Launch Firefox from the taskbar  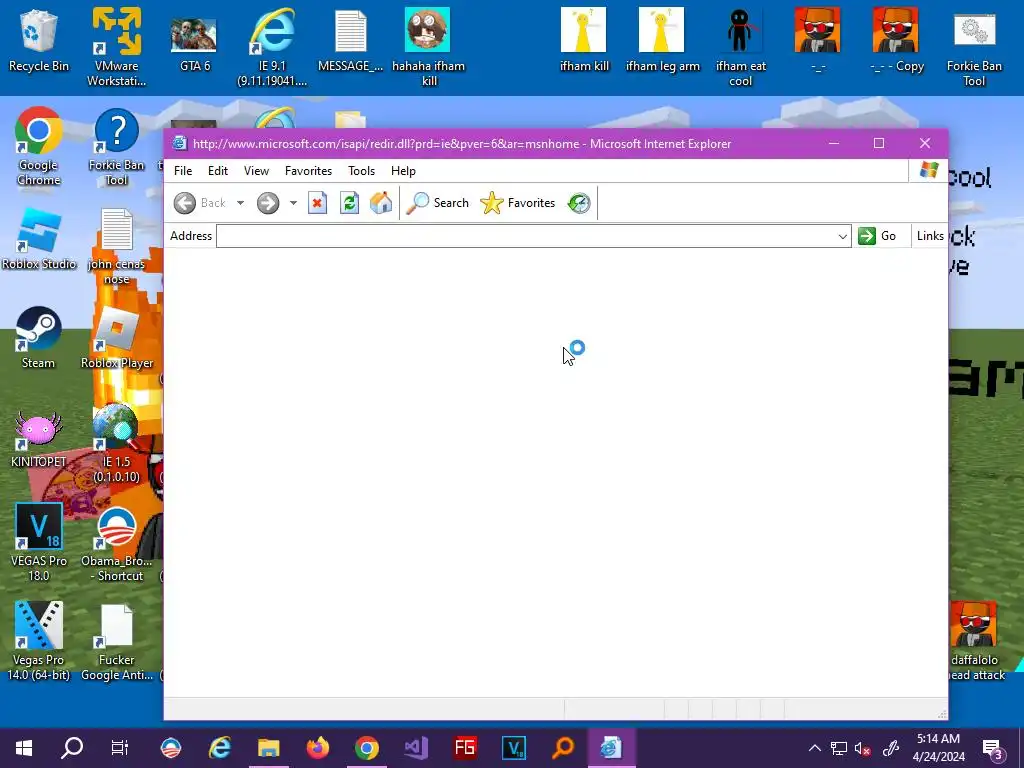[x=318, y=748]
